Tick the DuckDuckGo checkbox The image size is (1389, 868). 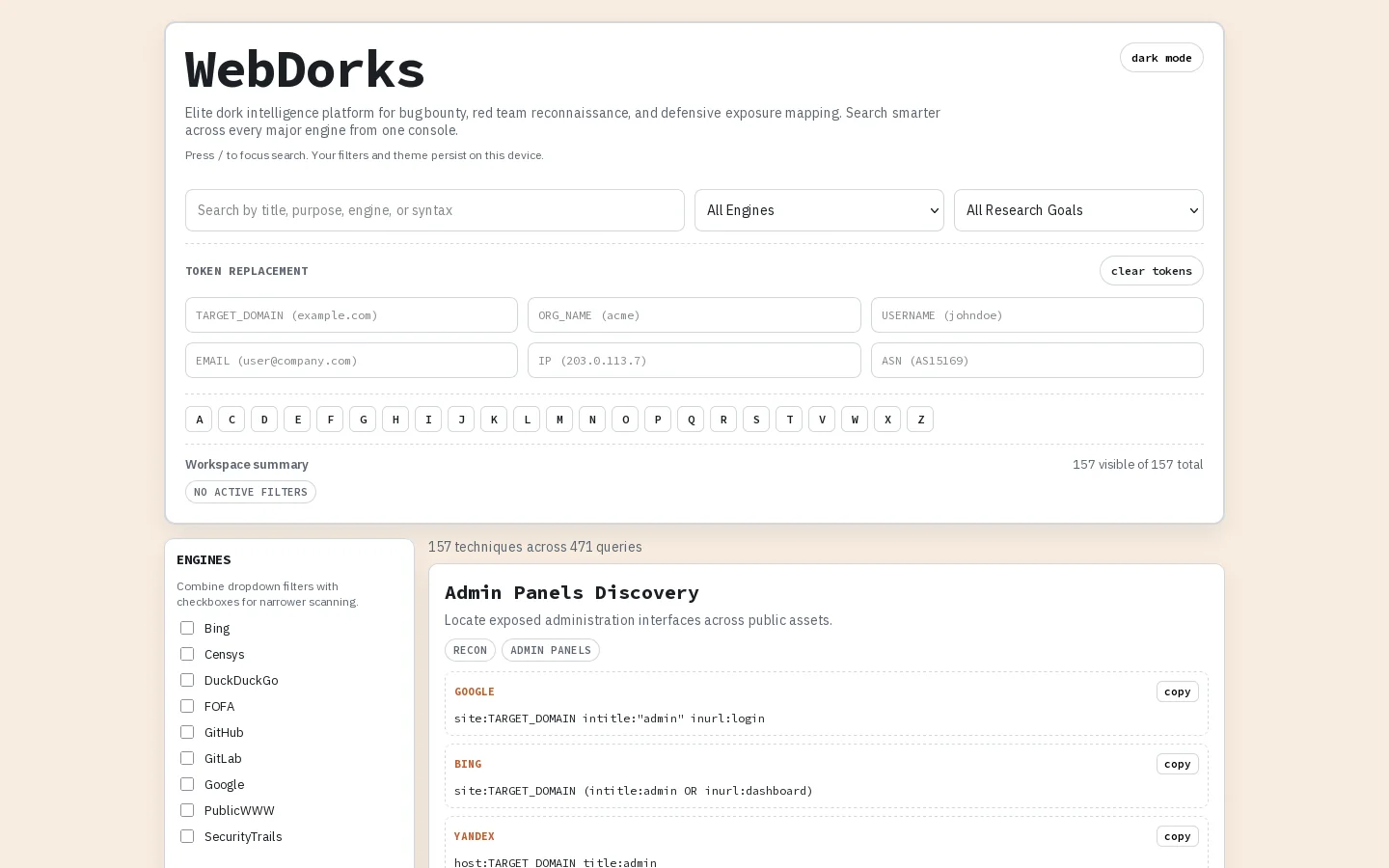click(x=187, y=680)
